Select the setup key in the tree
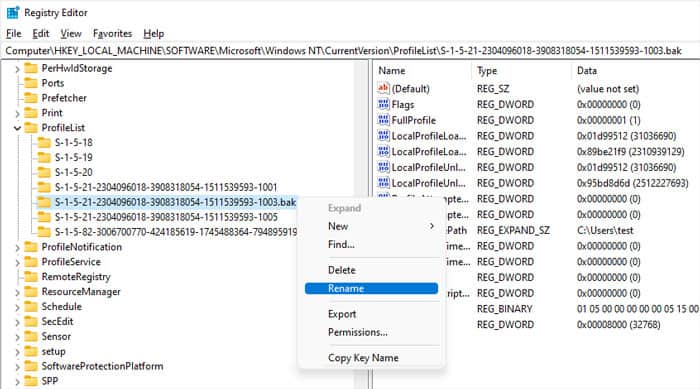700x389 pixels. [54, 351]
